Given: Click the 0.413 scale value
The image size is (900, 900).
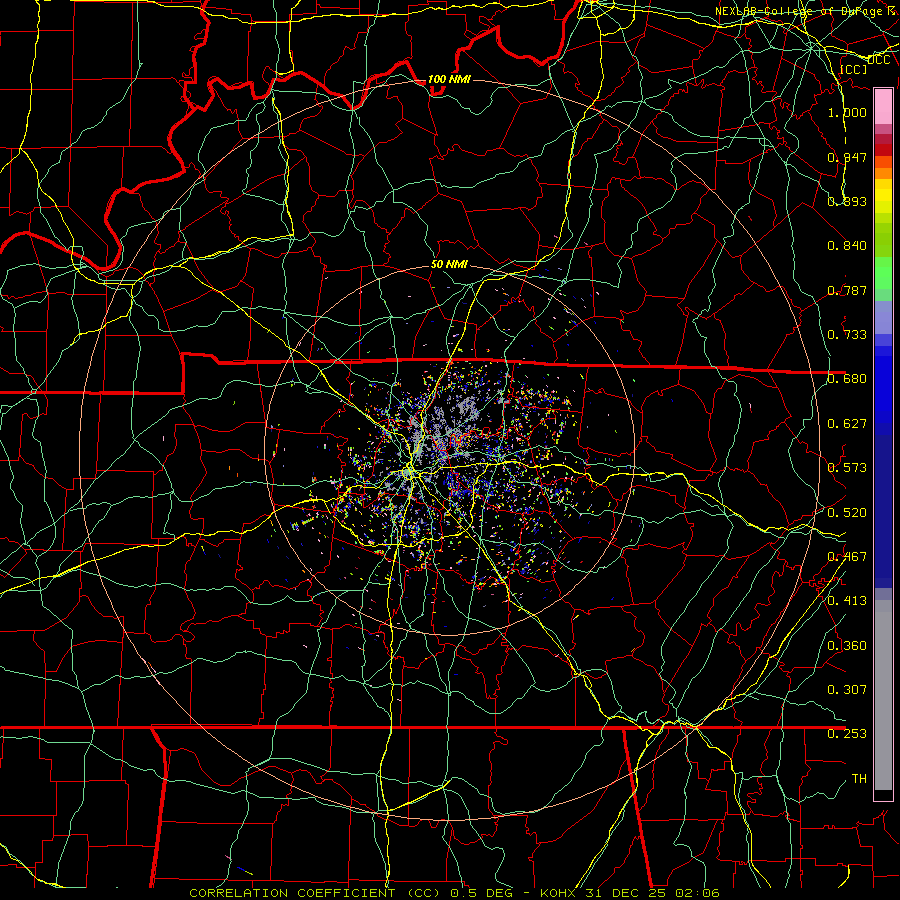Looking at the screenshot, I should point(847,601).
